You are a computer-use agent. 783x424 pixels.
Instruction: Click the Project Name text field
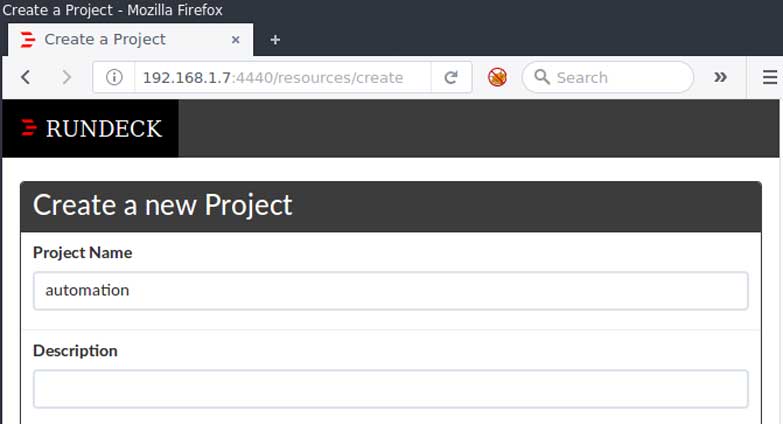390,291
